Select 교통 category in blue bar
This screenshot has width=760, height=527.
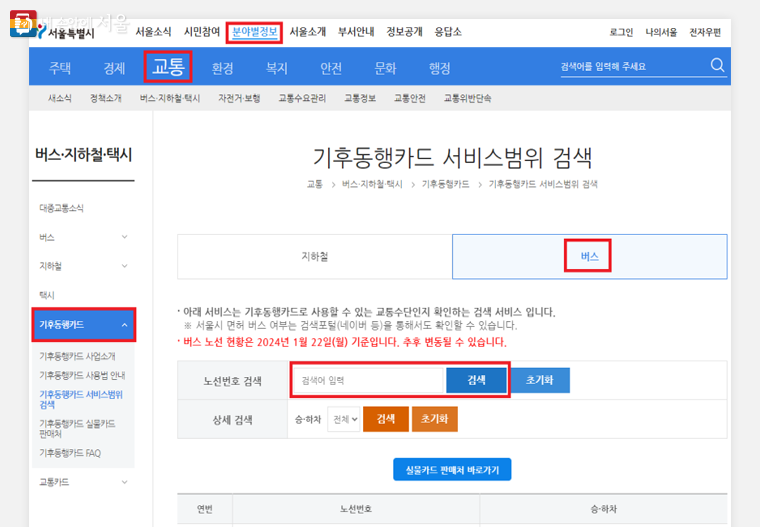coord(168,66)
